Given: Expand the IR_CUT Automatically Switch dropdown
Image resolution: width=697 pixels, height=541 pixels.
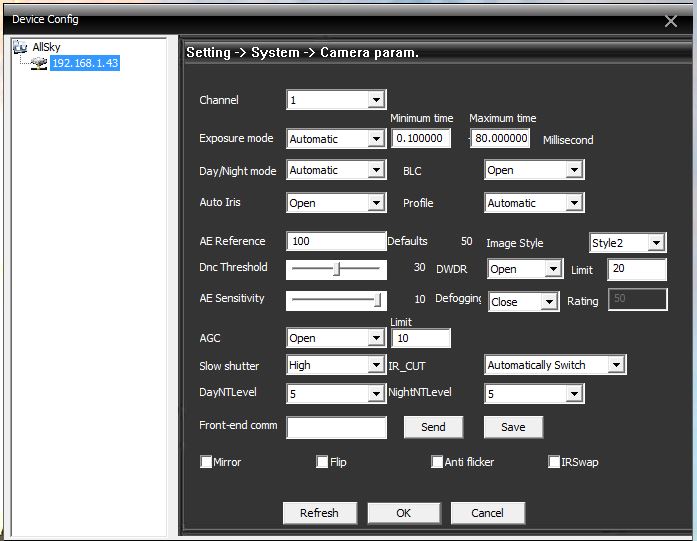Looking at the screenshot, I should click(x=555, y=365).
